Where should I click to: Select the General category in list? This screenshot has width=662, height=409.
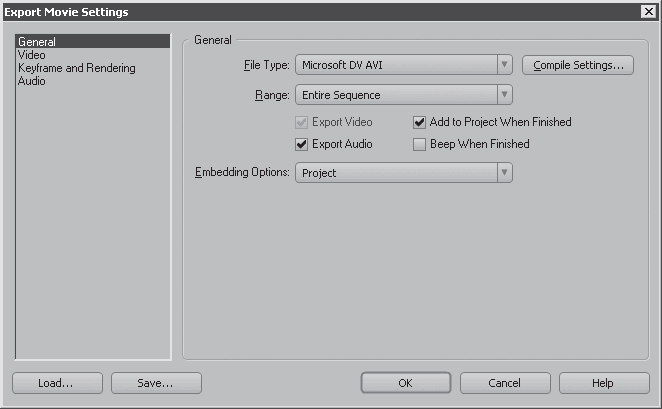[93, 41]
